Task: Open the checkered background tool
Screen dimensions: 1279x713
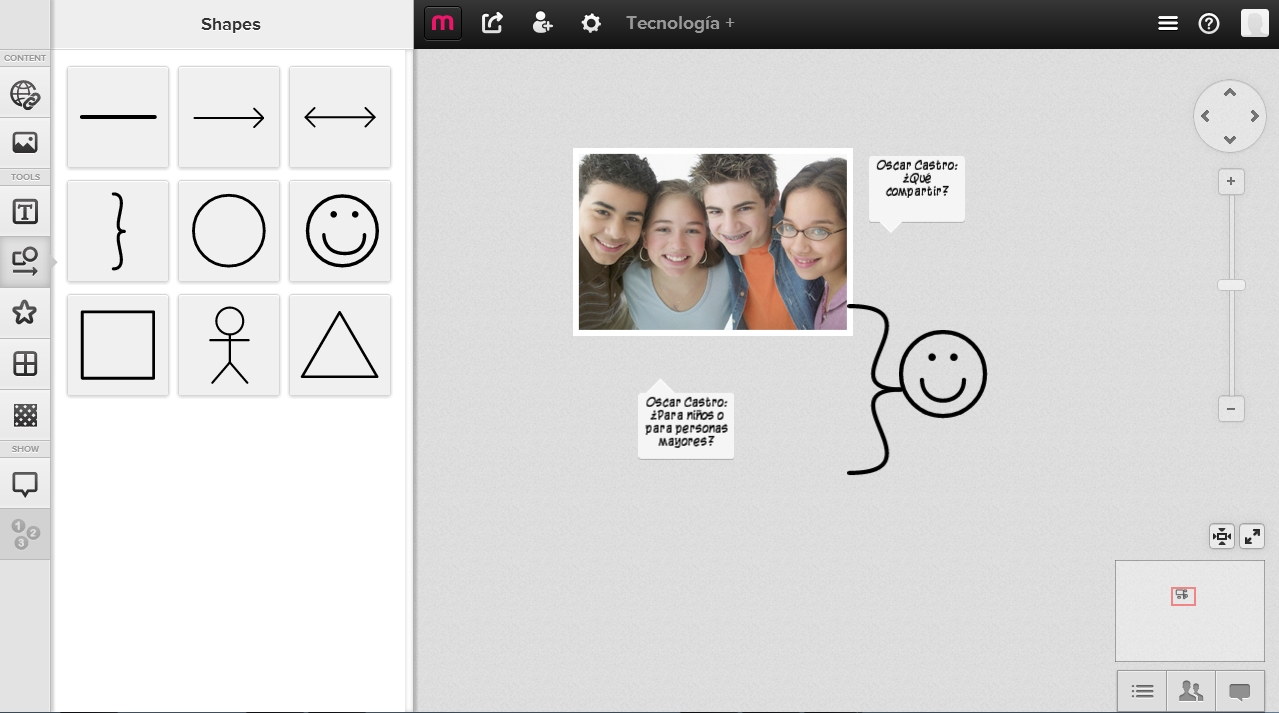Action: coord(25,414)
